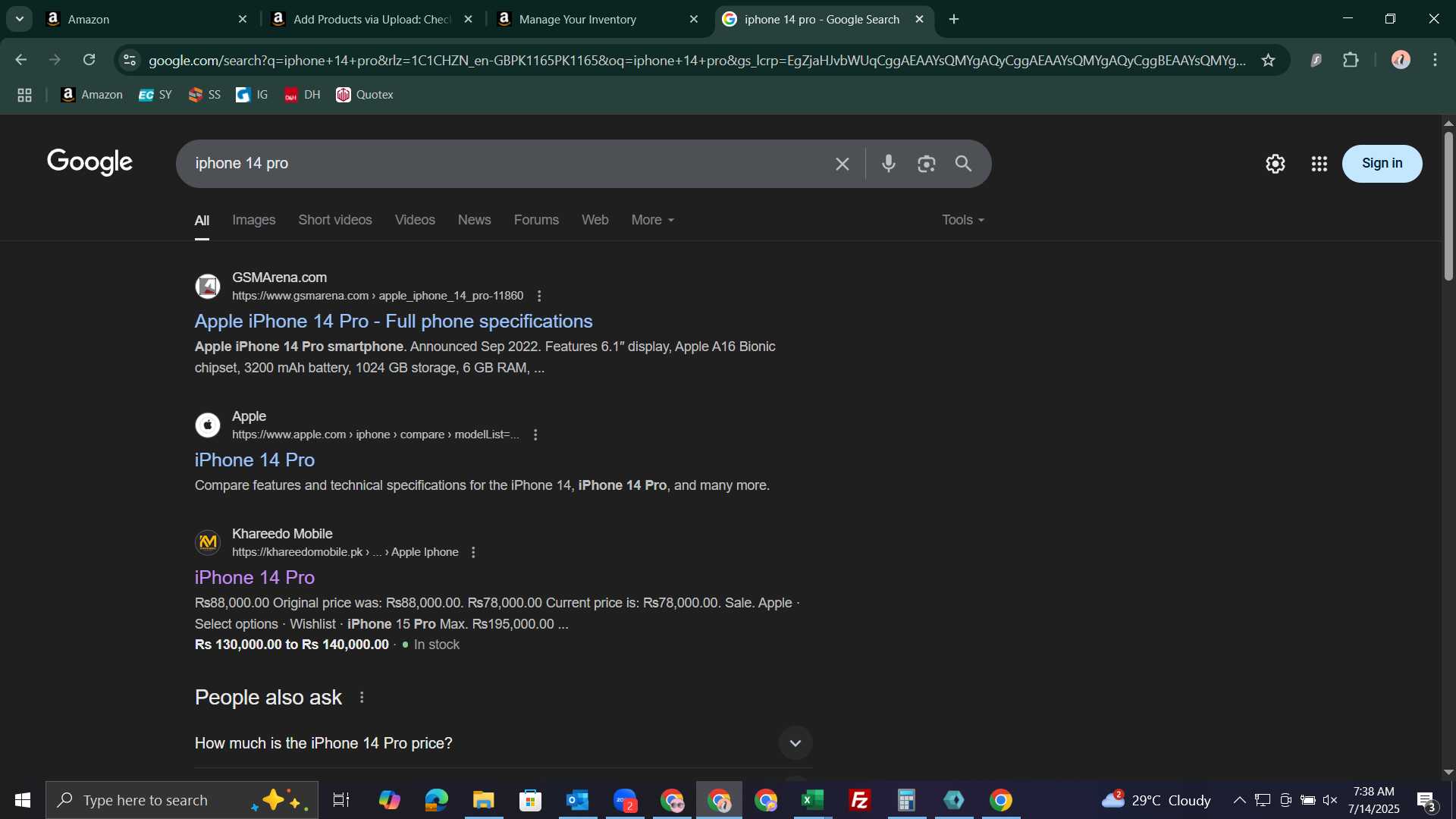Open more options for Khareedo Mobile result

[473, 553]
